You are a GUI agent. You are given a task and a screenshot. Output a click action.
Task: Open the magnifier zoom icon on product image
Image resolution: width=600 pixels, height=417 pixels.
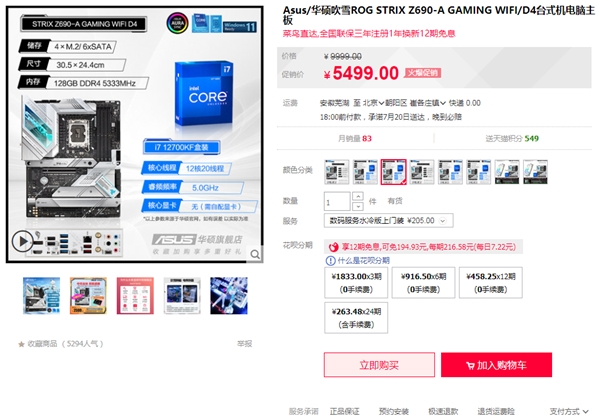255,254
